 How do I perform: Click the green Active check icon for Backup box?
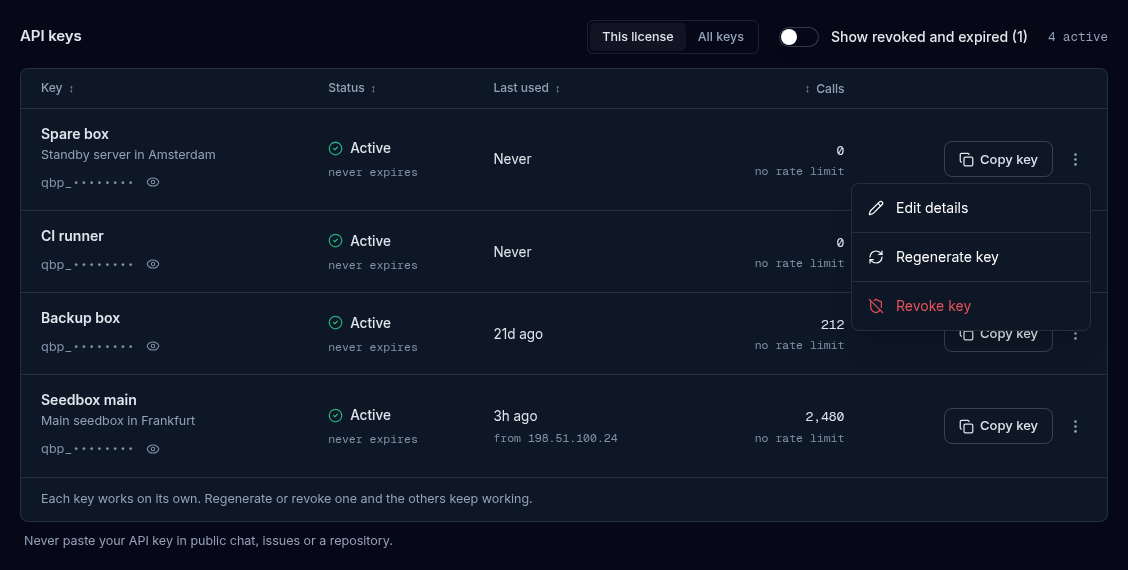tap(335, 323)
